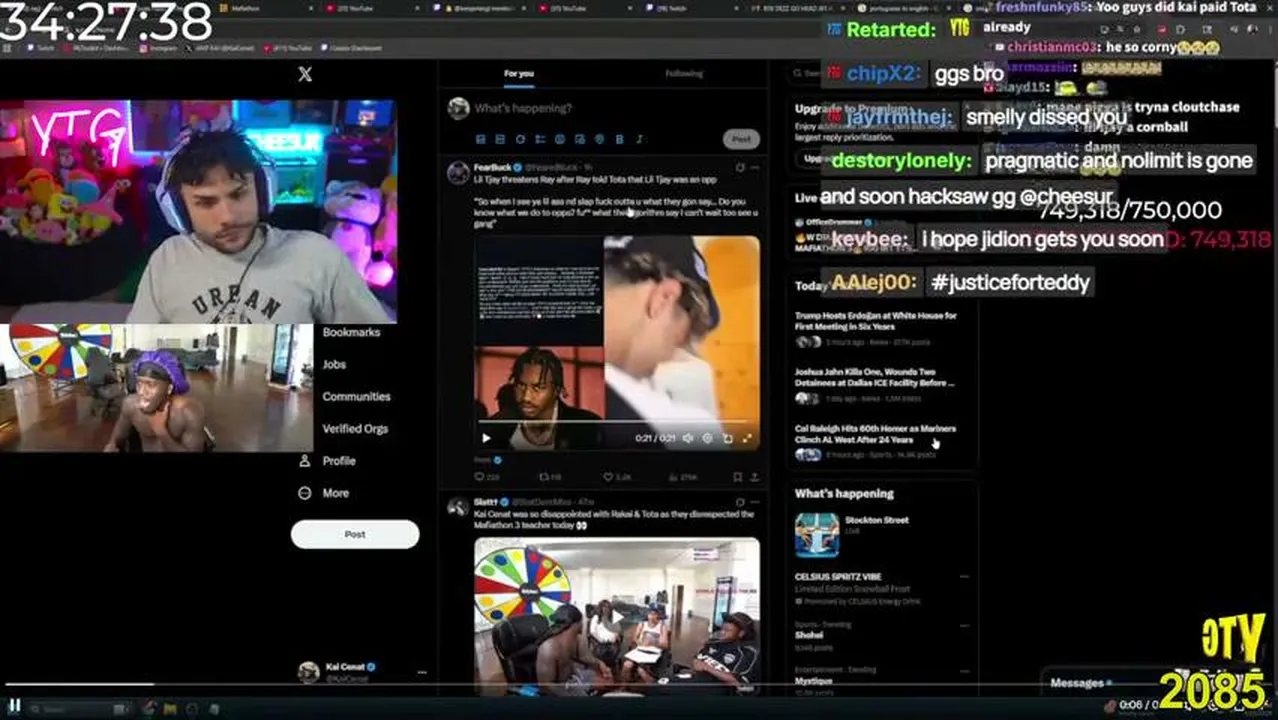Open account menu next to Kai Cenat

(x=421, y=672)
